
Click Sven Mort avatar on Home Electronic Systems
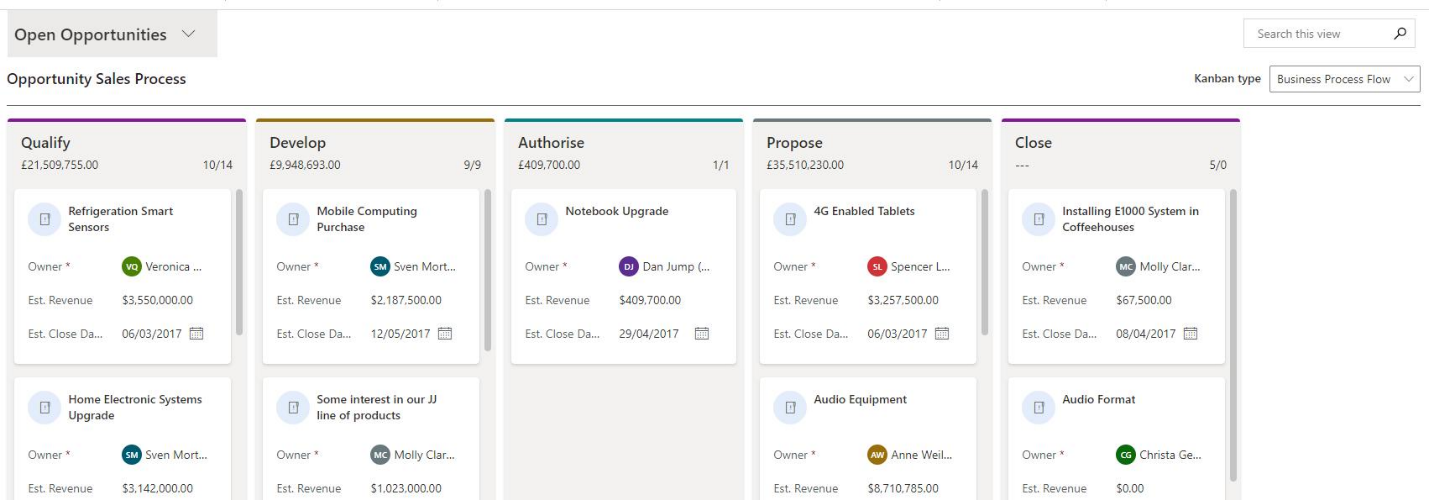pyautogui.click(x=132, y=455)
